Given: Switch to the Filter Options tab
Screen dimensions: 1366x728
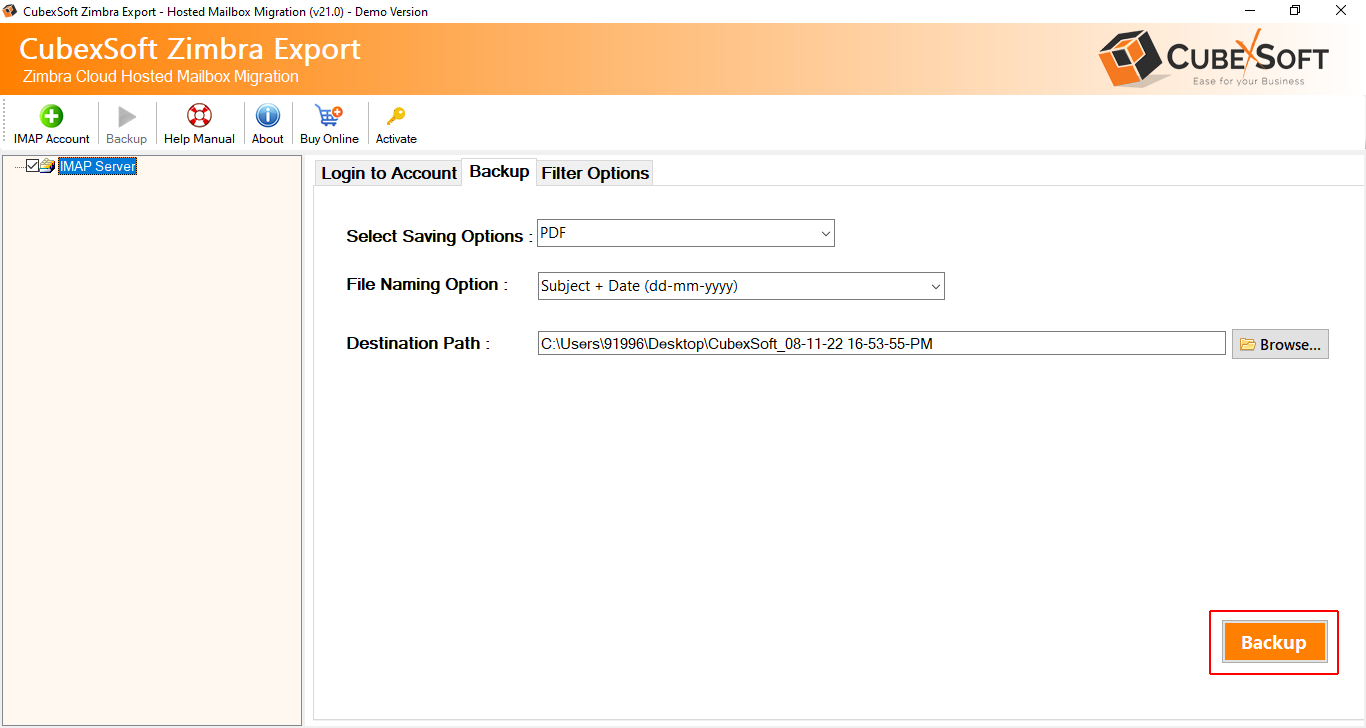Looking at the screenshot, I should click(x=595, y=173).
